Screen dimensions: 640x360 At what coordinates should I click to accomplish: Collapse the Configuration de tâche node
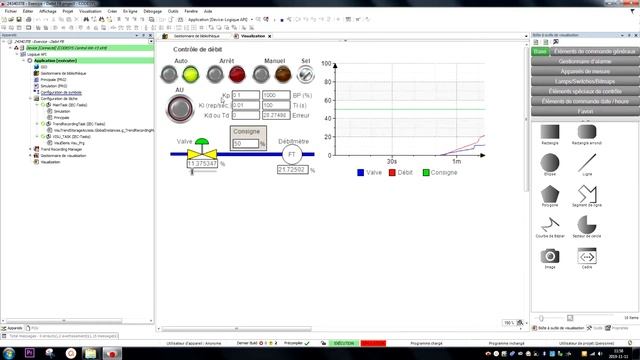(30, 98)
